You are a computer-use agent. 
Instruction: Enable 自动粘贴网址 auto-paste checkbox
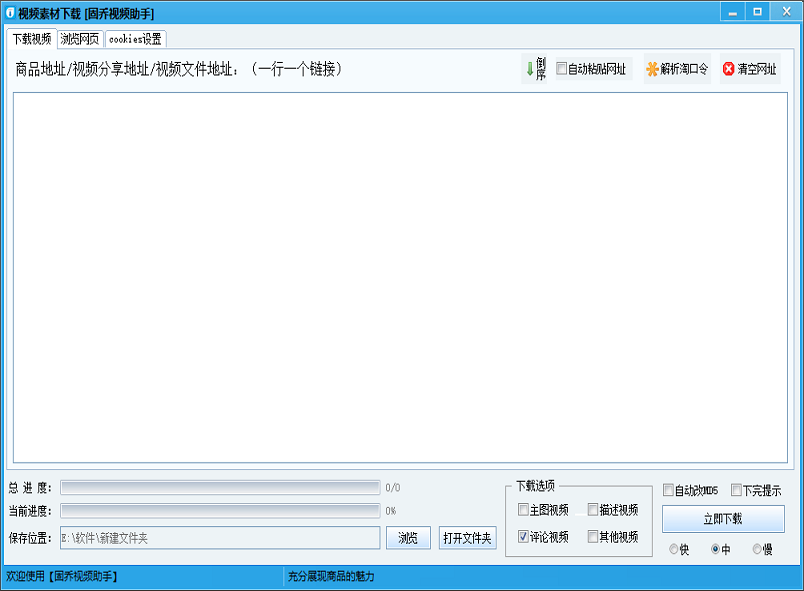click(x=563, y=69)
